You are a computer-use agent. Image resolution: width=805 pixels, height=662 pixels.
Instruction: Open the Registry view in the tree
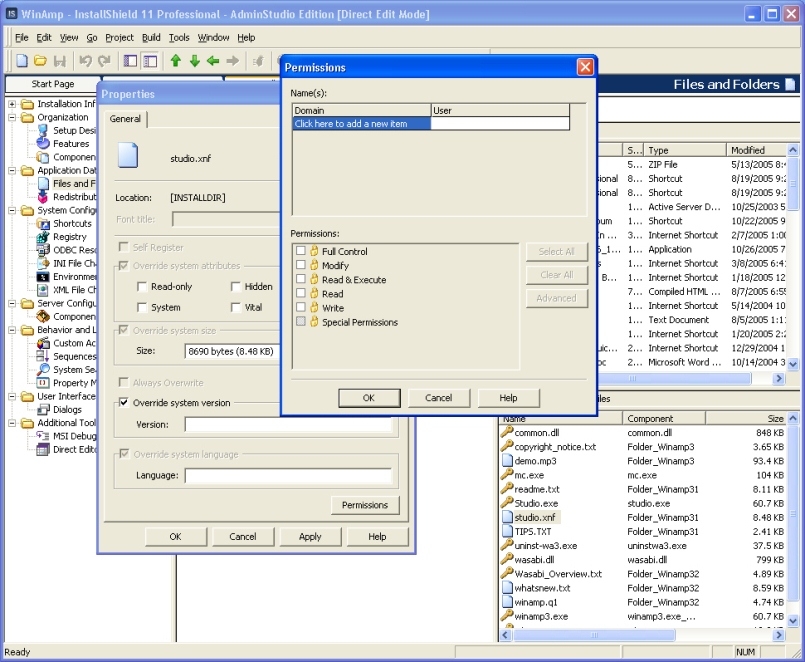69,237
